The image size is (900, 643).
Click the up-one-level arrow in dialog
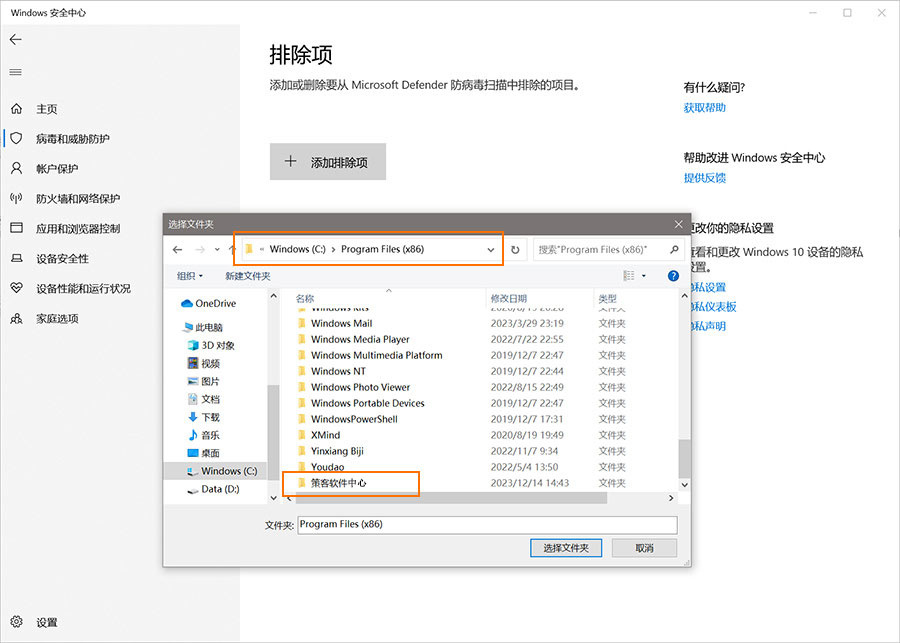pos(232,249)
